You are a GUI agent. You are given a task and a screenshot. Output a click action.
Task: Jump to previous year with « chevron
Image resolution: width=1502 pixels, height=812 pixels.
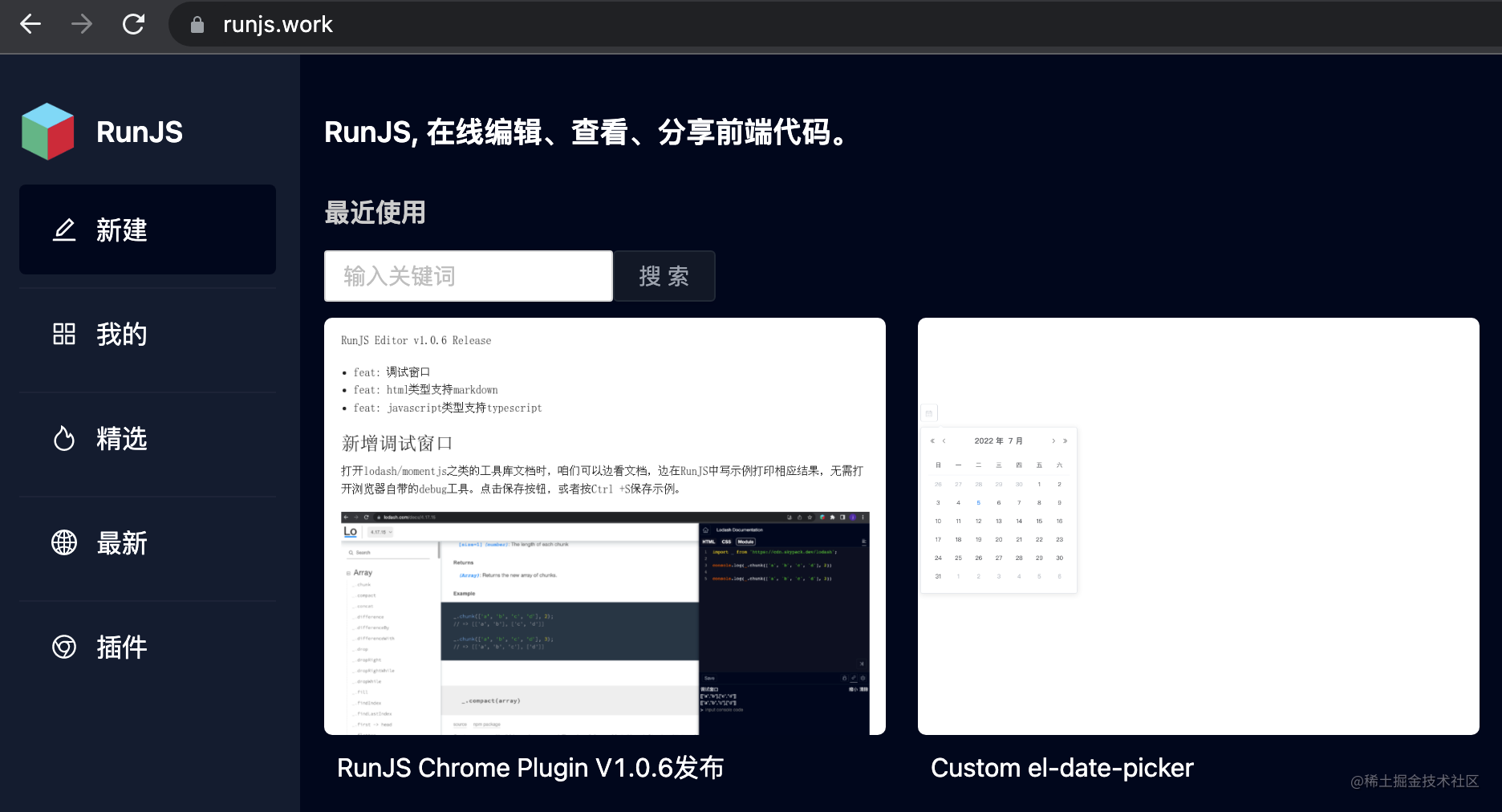[932, 441]
